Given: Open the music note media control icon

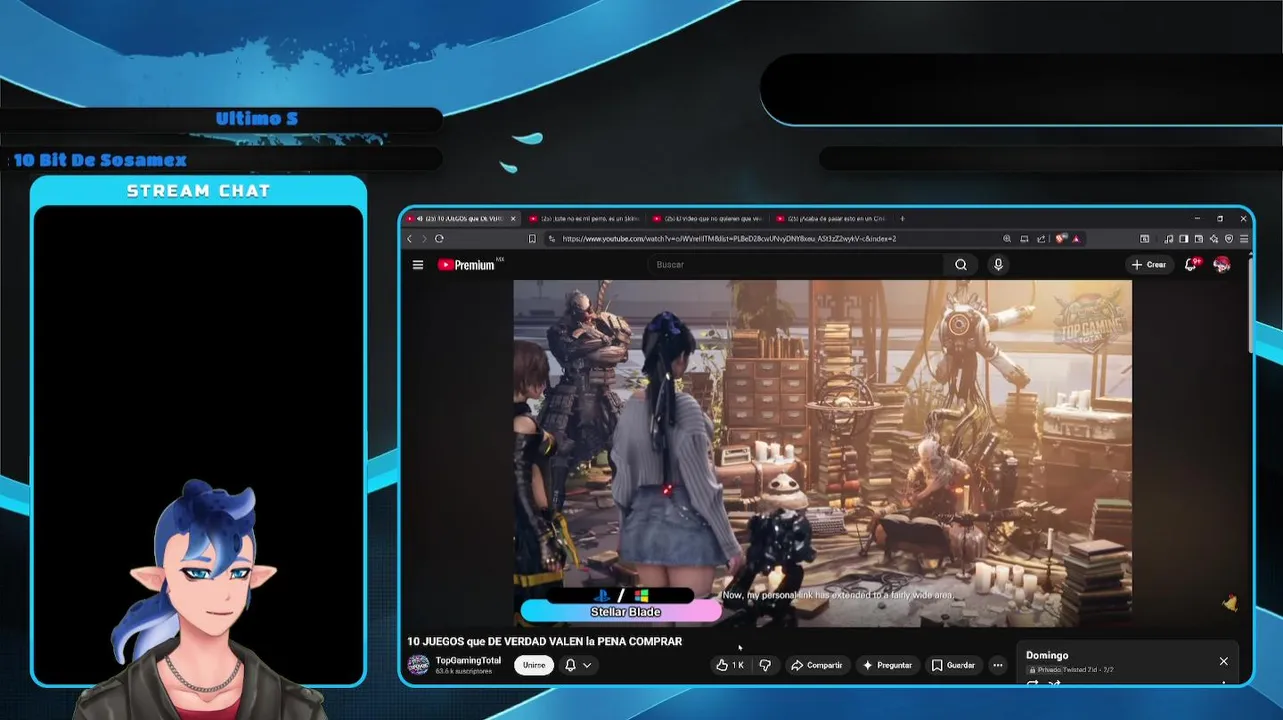Looking at the screenshot, I should pos(1168,239).
